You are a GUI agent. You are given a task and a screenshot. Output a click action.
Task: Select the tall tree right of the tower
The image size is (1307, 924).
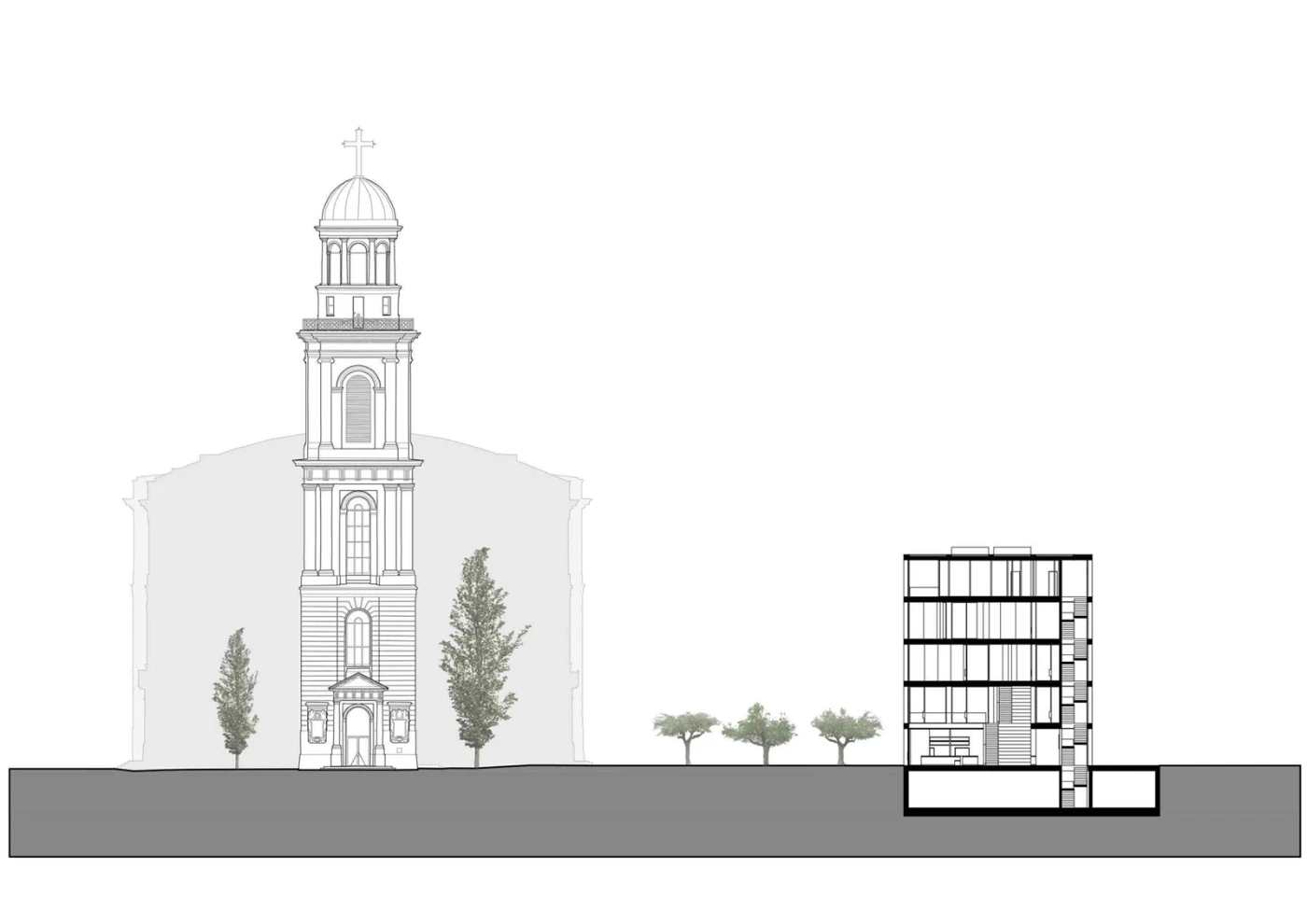point(480,653)
